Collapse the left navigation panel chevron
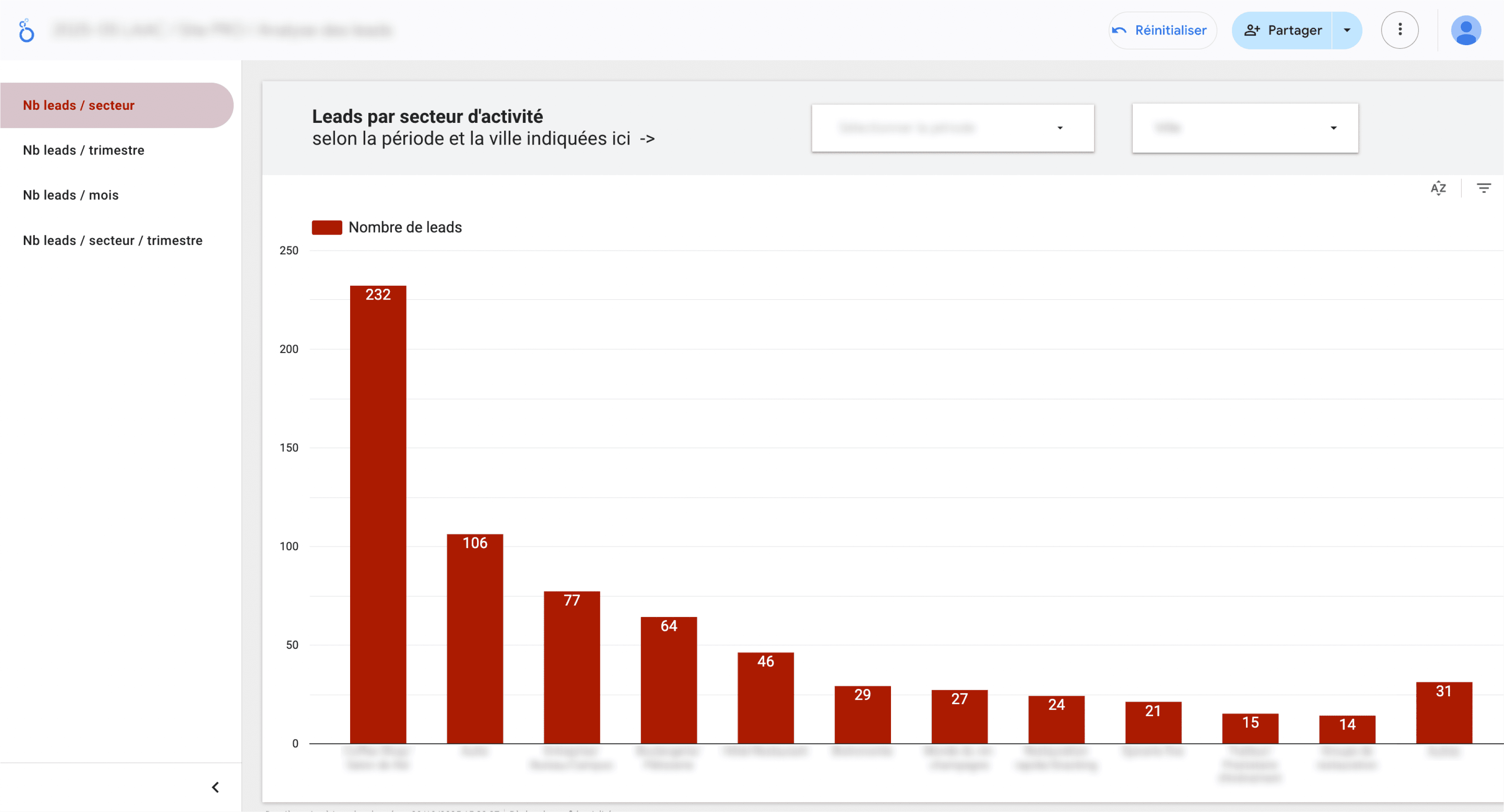 215,787
